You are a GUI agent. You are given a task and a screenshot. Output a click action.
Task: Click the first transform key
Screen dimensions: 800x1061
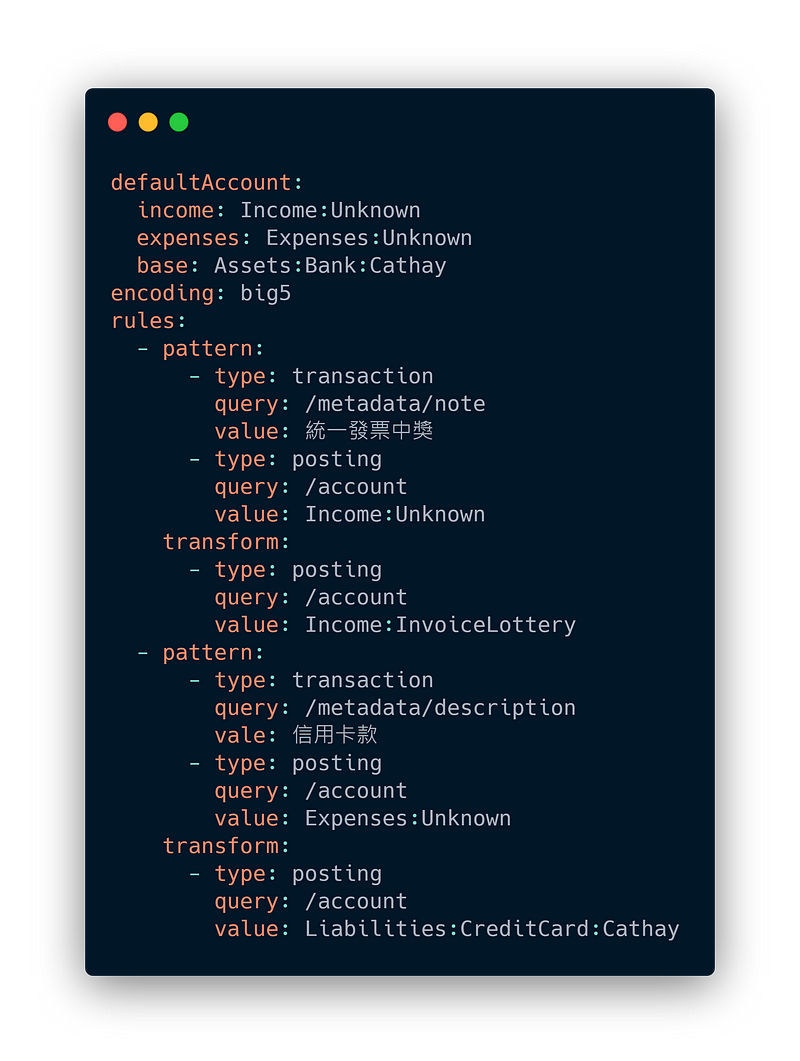tap(220, 542)
